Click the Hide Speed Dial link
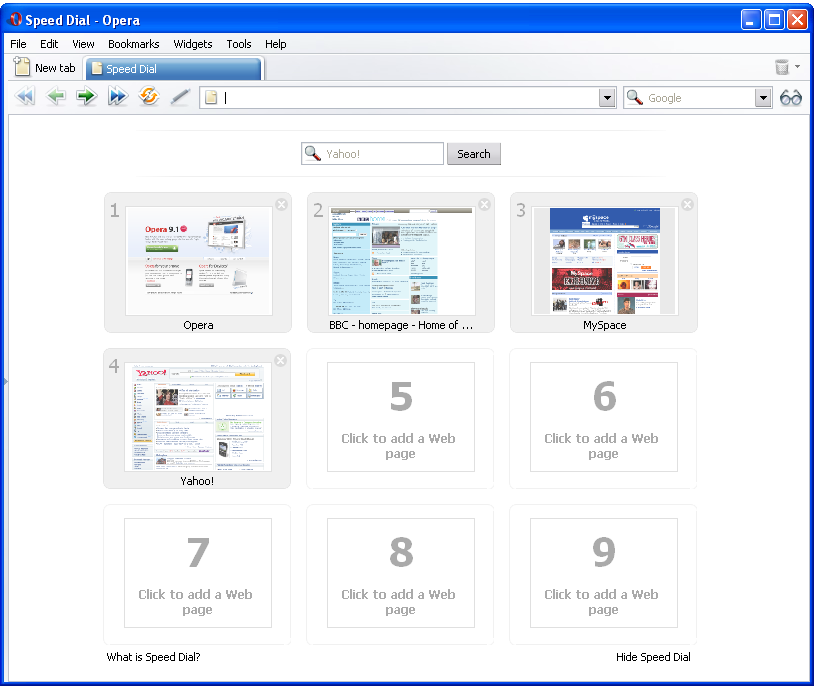This screenshot has height=689, width=815. pos(653,657)
